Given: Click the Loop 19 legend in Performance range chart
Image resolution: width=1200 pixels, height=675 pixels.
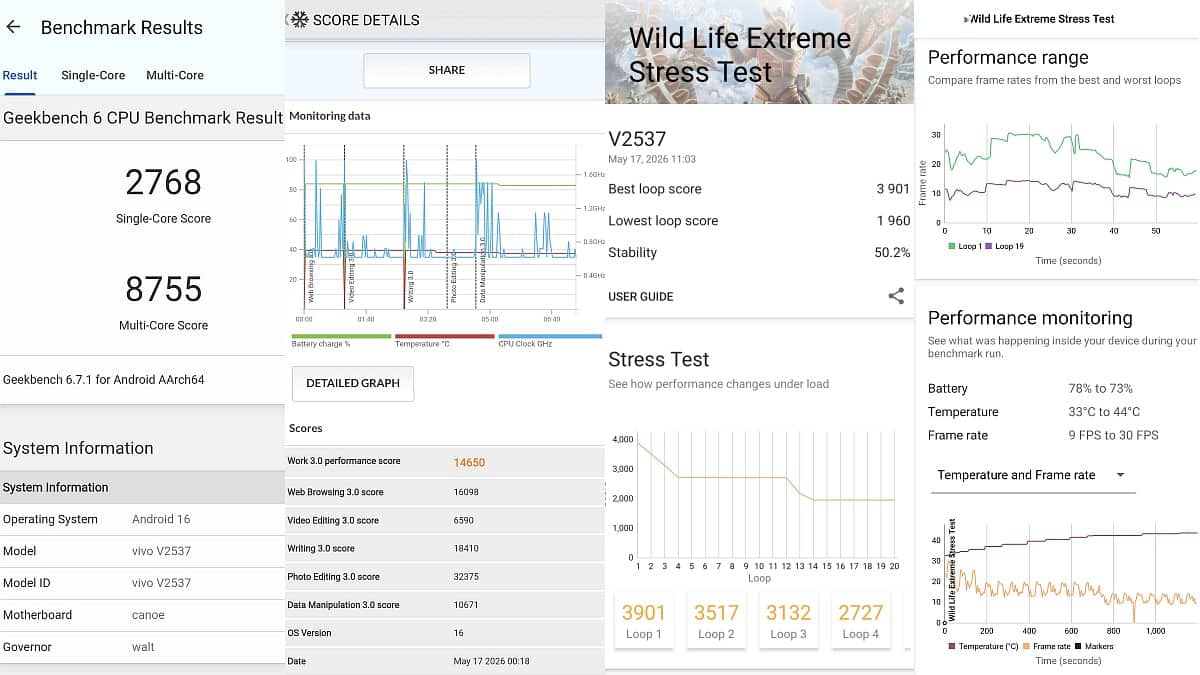Looking at the screenshot, I should (x=1004, y=246).
